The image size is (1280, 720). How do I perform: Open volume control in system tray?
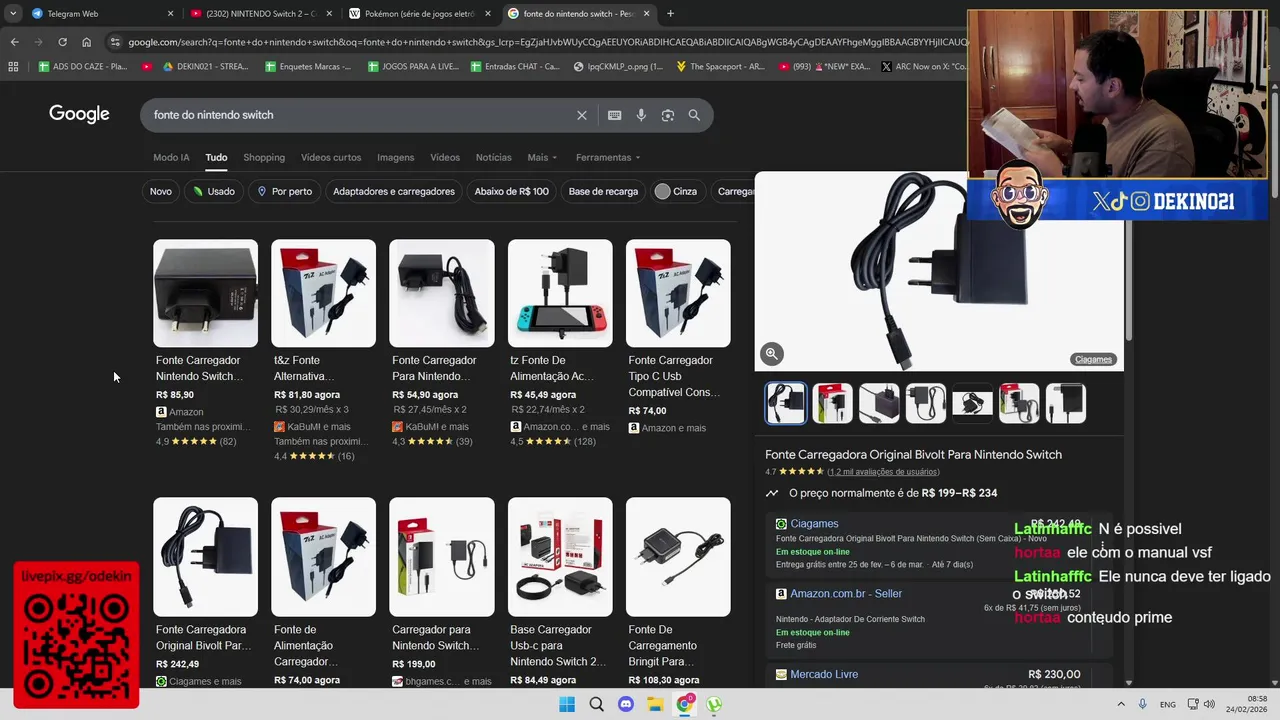click(x=1209, y=704)
